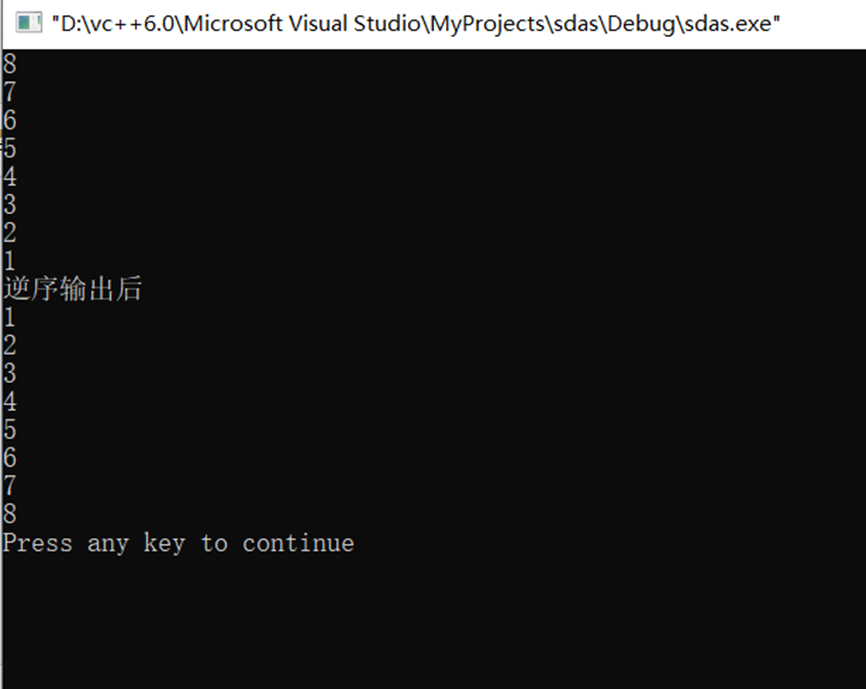This screenshot has width=866, height=689.
Task: Click the 6 in the descending number list
Action: (10, 120)
